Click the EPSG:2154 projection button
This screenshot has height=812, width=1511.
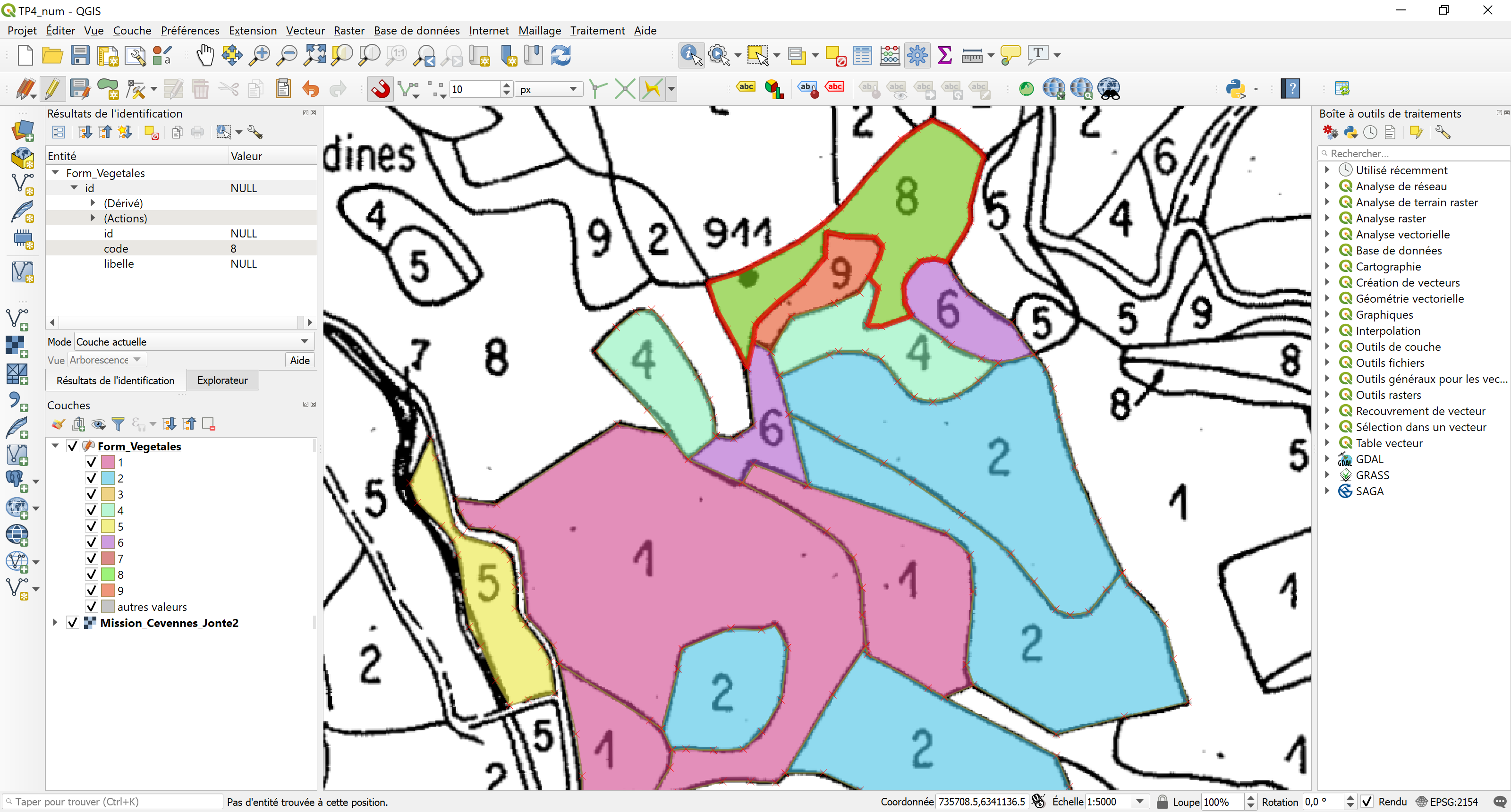pyautogui.click(x=1447, y=802)
